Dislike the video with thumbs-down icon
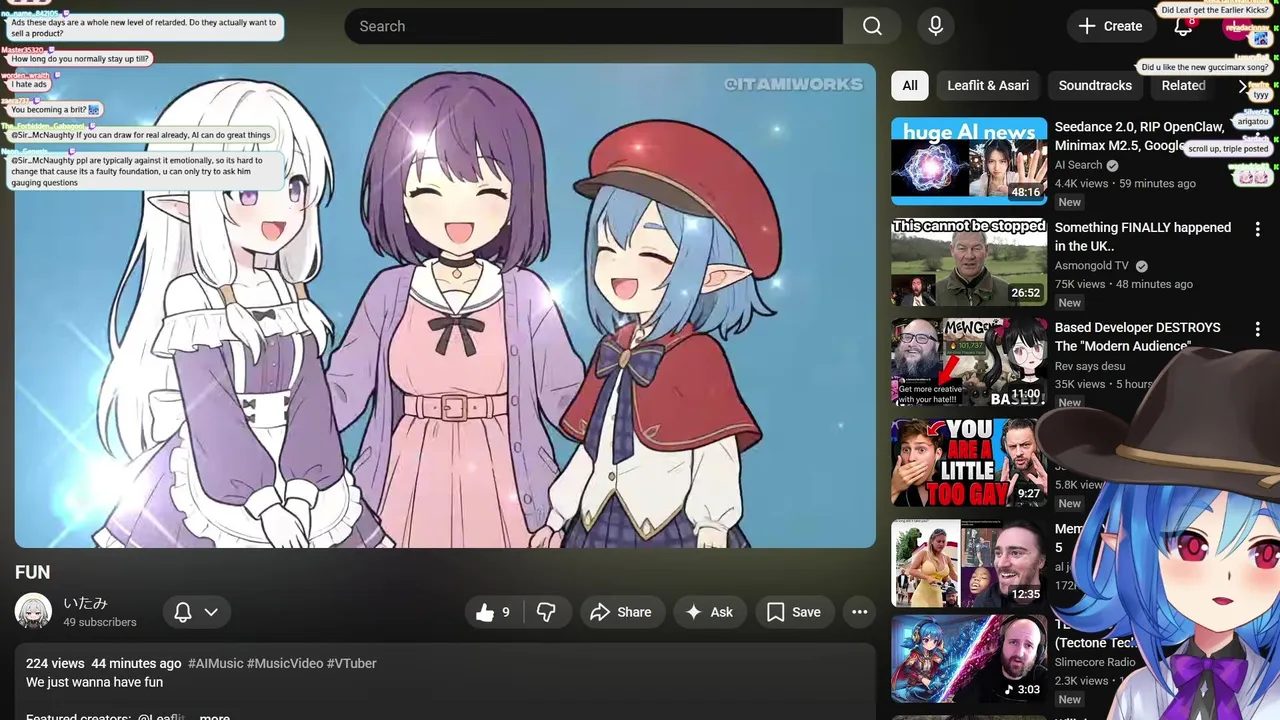The width and height of the screenshot is (1280, 720). click(x=547, y=612)
